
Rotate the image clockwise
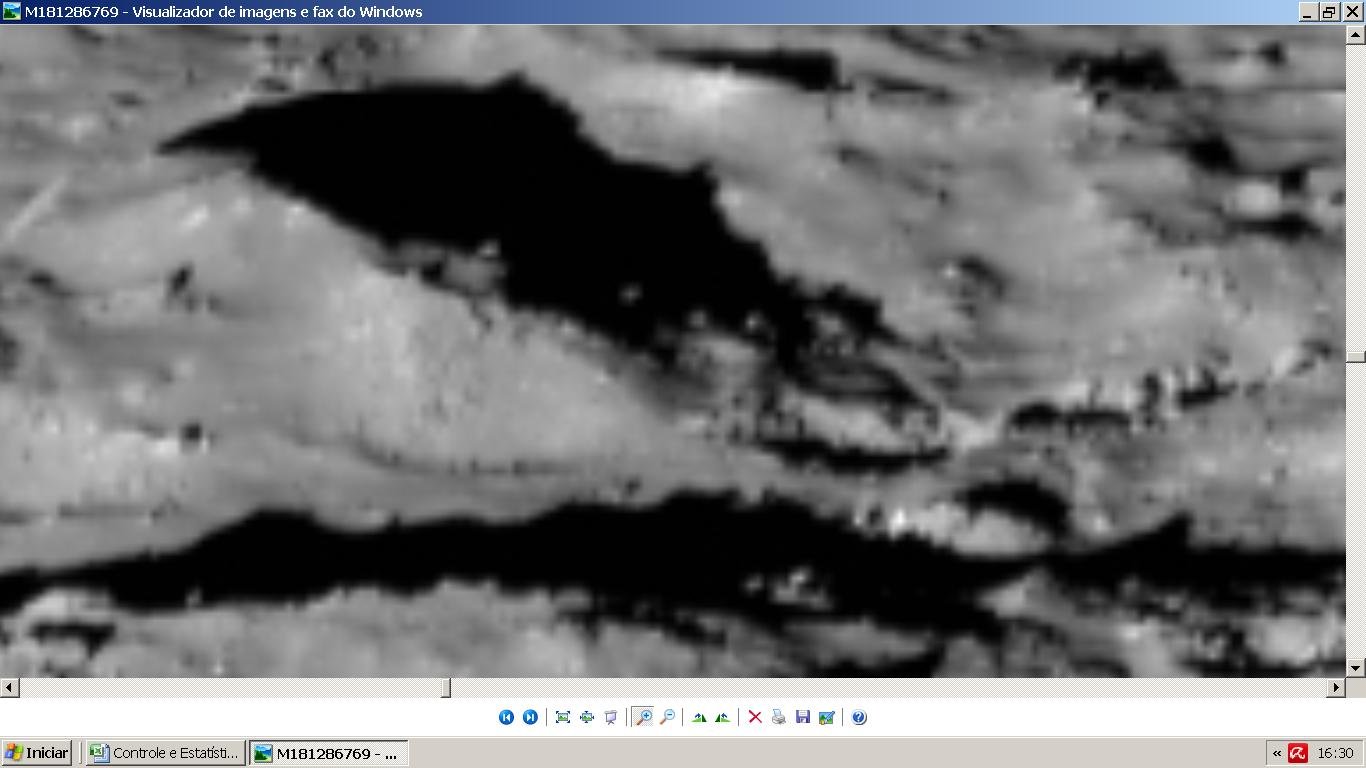click(699, 717)
